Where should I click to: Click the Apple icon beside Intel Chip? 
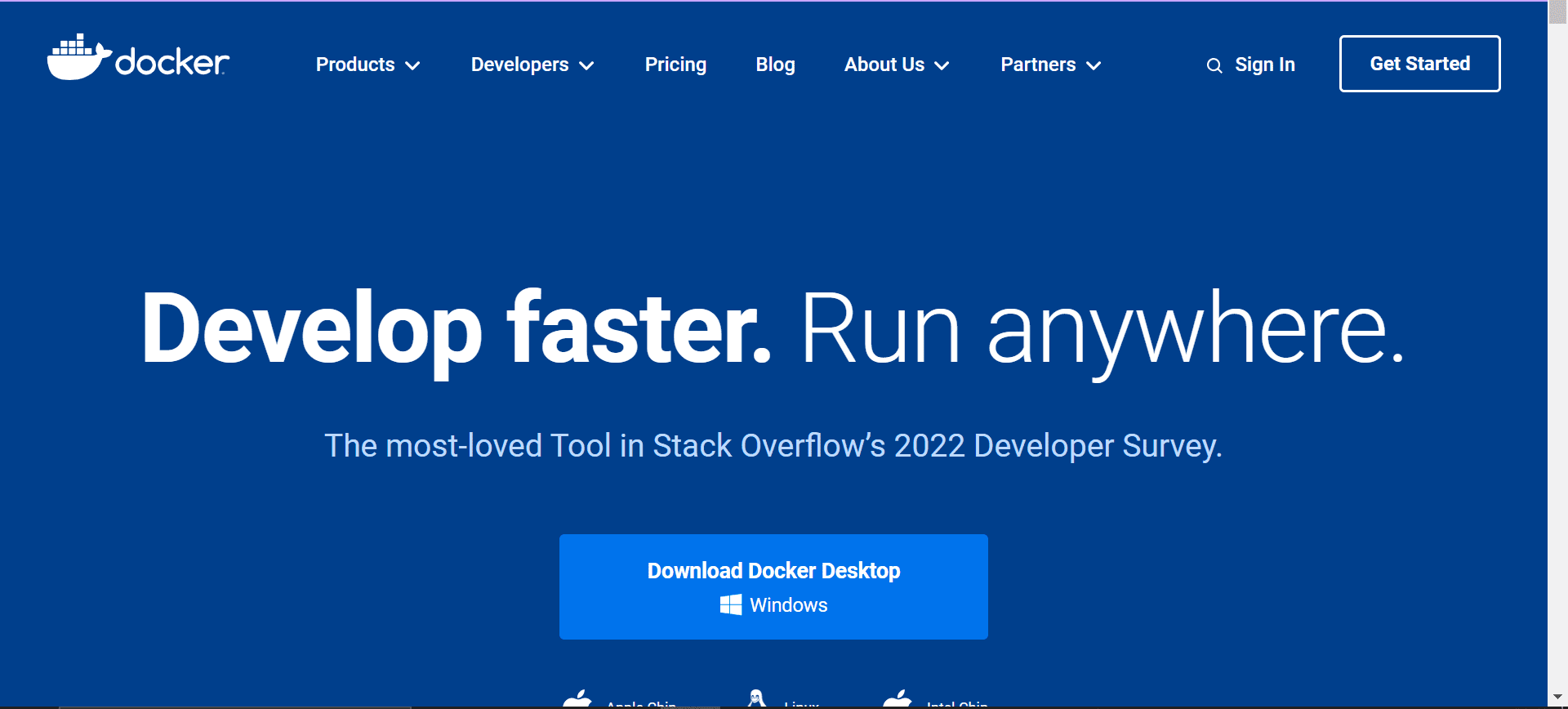898,699
